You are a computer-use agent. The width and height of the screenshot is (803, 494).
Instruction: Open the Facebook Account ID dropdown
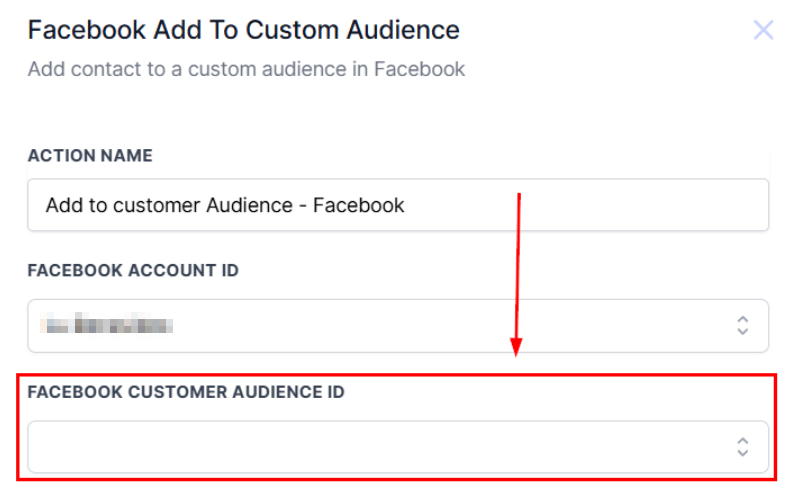click(398, 325)
